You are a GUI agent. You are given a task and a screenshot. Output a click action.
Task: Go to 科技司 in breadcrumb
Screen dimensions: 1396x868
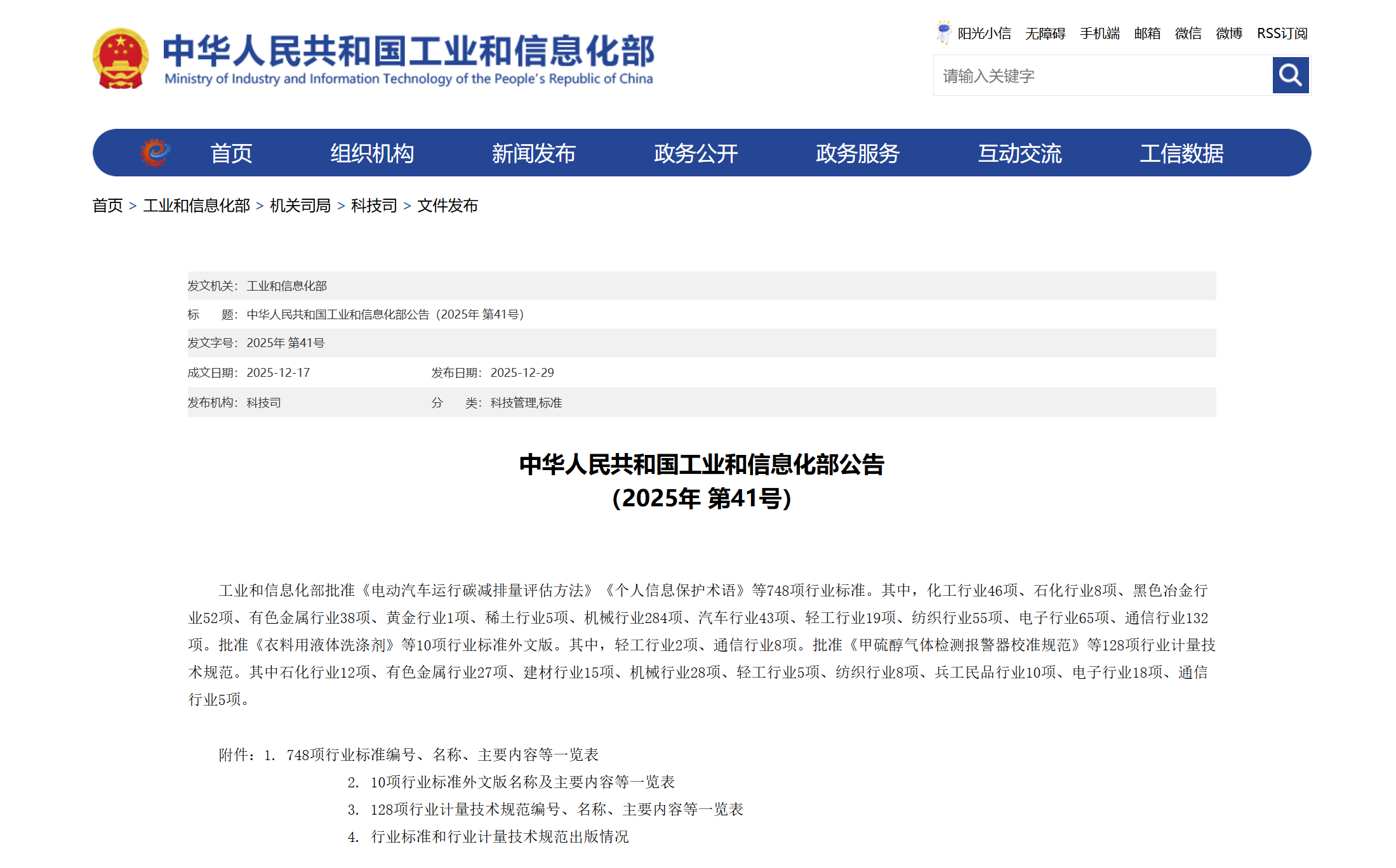click(374, 206)
